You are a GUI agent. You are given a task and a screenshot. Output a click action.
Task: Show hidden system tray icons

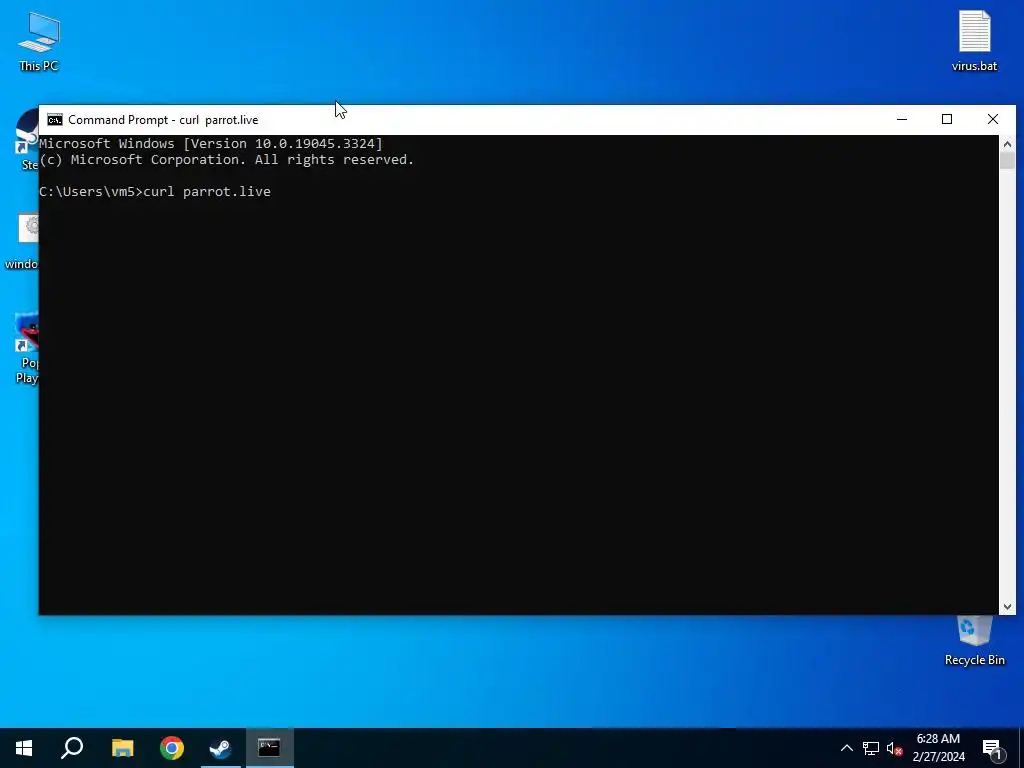[846, 748]
